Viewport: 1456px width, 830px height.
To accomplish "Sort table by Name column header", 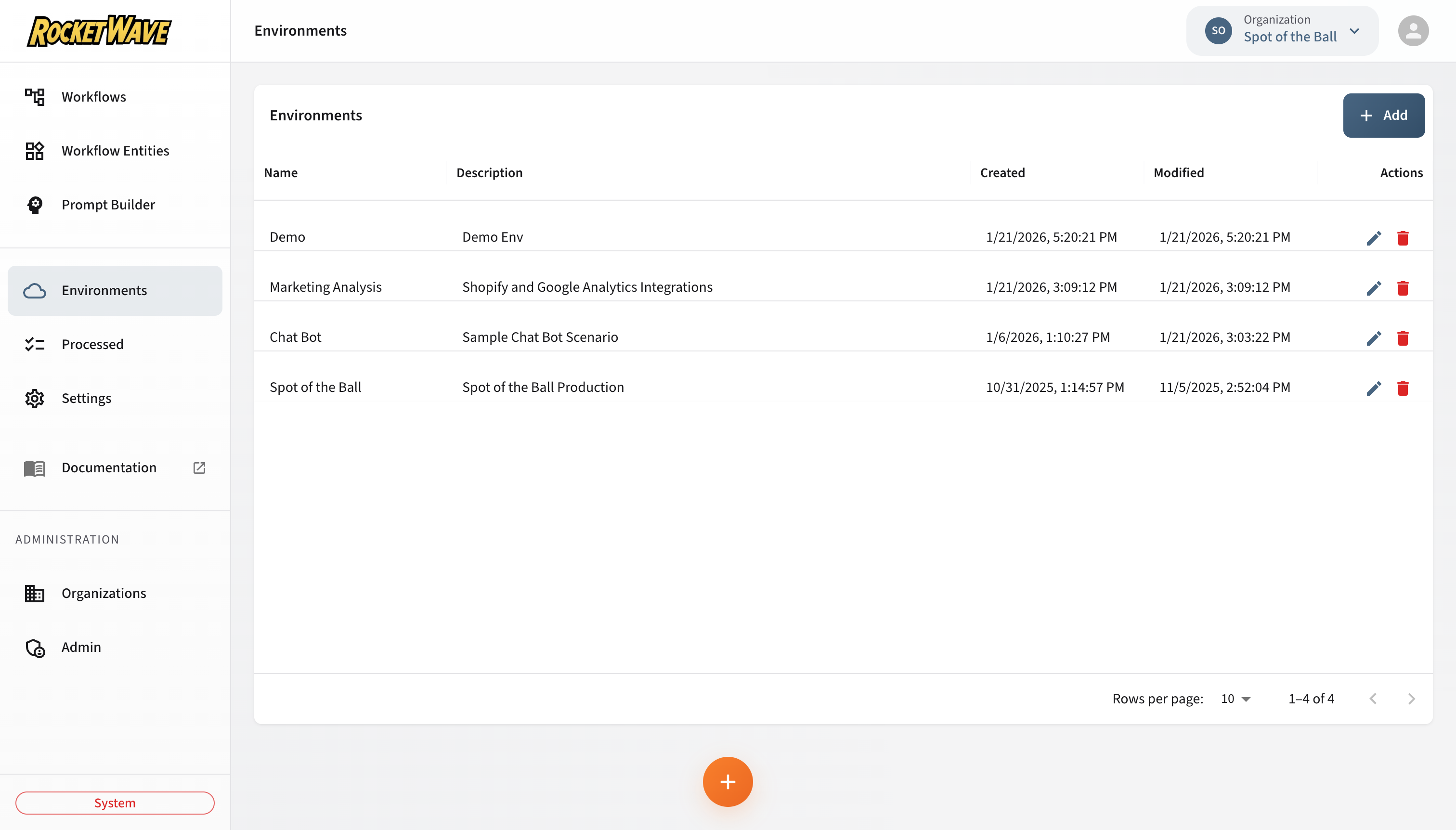I will (x=281, y=173).
